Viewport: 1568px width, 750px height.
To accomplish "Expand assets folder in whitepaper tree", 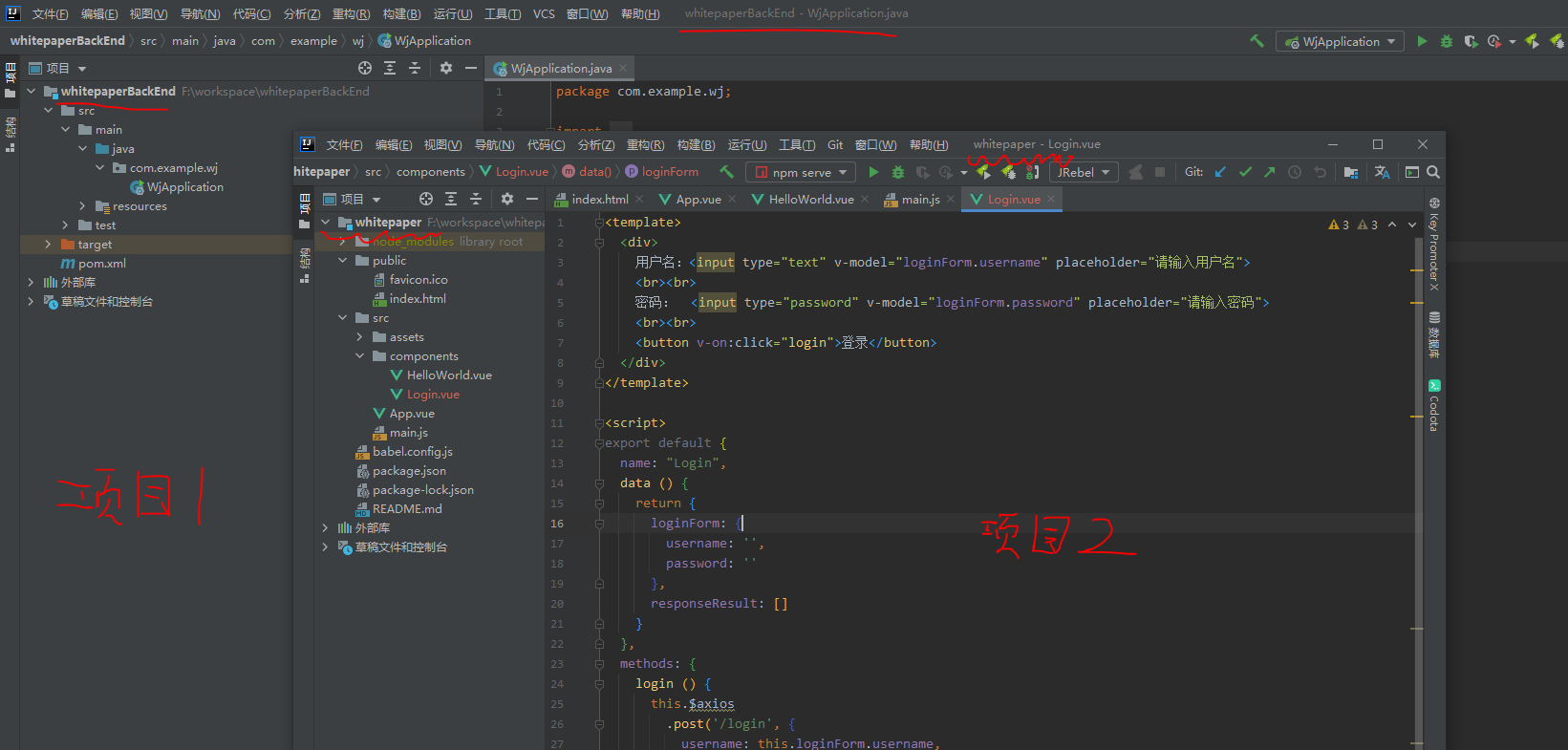I will (x=360, y=337).
